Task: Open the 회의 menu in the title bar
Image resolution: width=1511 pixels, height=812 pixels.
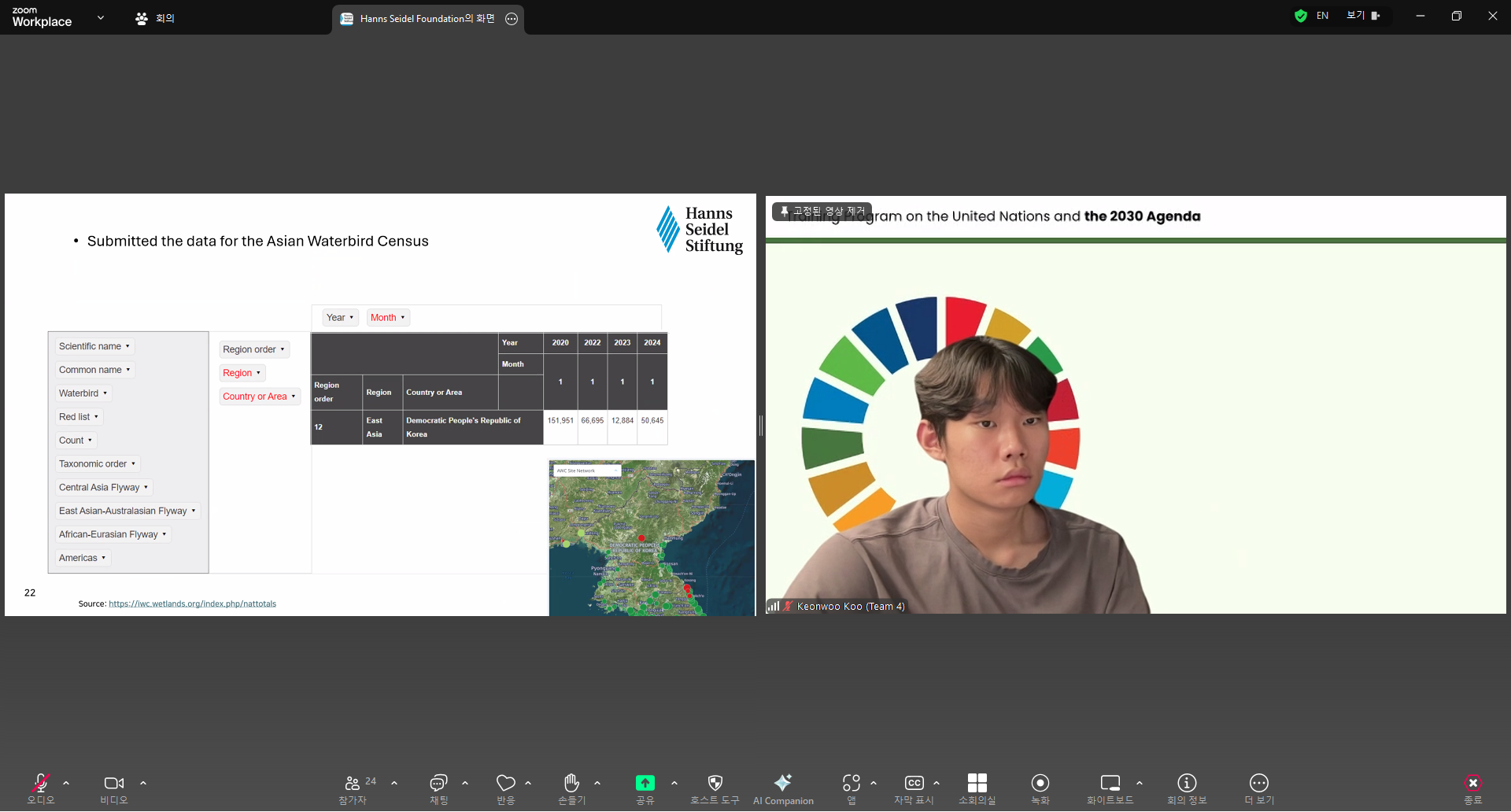Action: point(155,18)
